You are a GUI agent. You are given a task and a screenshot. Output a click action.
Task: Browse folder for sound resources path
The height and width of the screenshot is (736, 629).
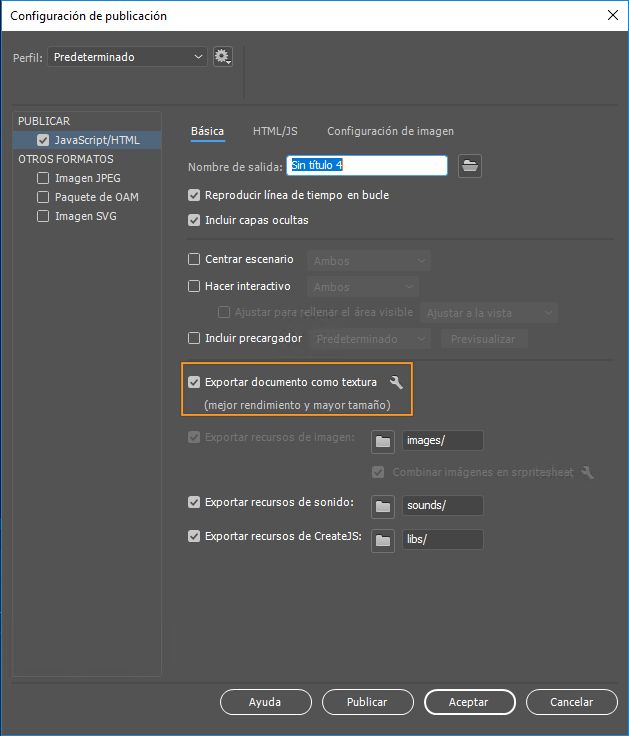coord(382,506)
